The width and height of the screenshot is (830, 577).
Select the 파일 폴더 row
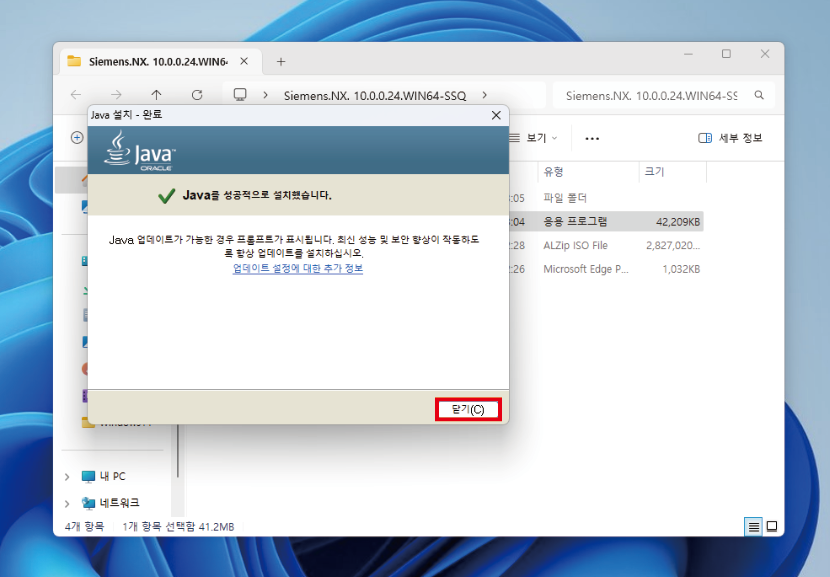pos(605,198)
